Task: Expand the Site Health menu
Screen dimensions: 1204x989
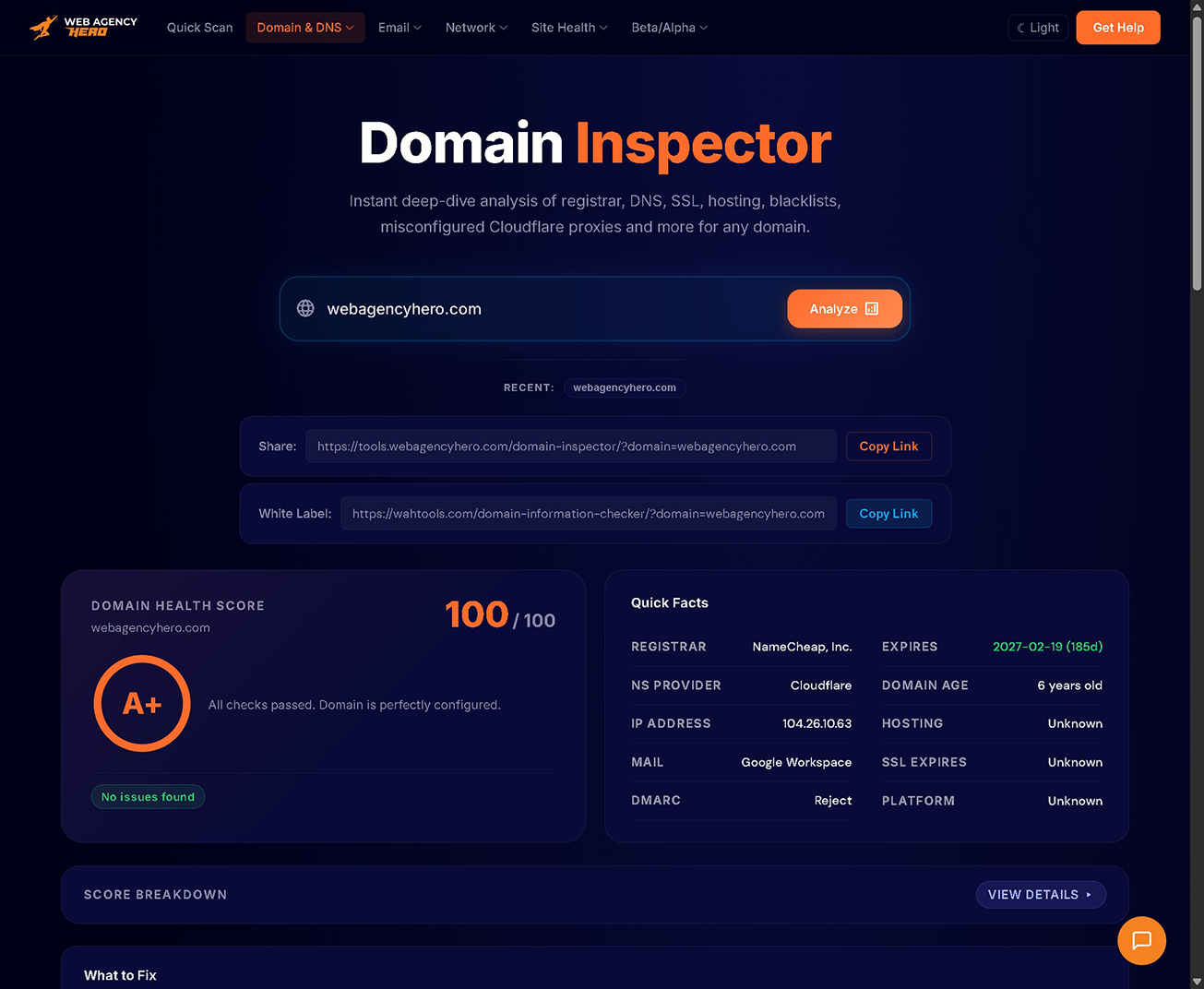Action: pyautogui.click(x=569, y=28)
